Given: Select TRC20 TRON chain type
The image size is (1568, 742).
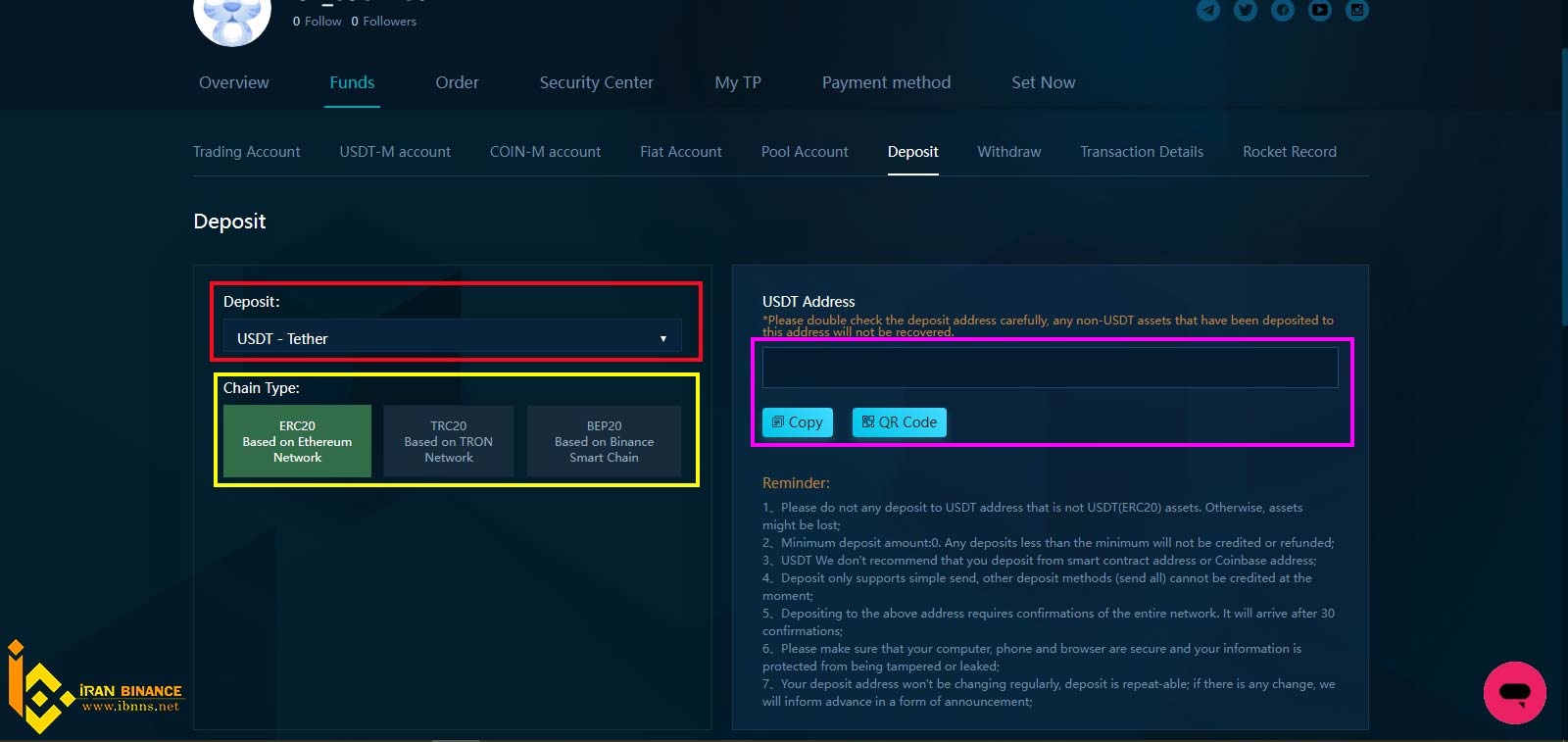Looking at the screenshot, I should pos(448,441).
